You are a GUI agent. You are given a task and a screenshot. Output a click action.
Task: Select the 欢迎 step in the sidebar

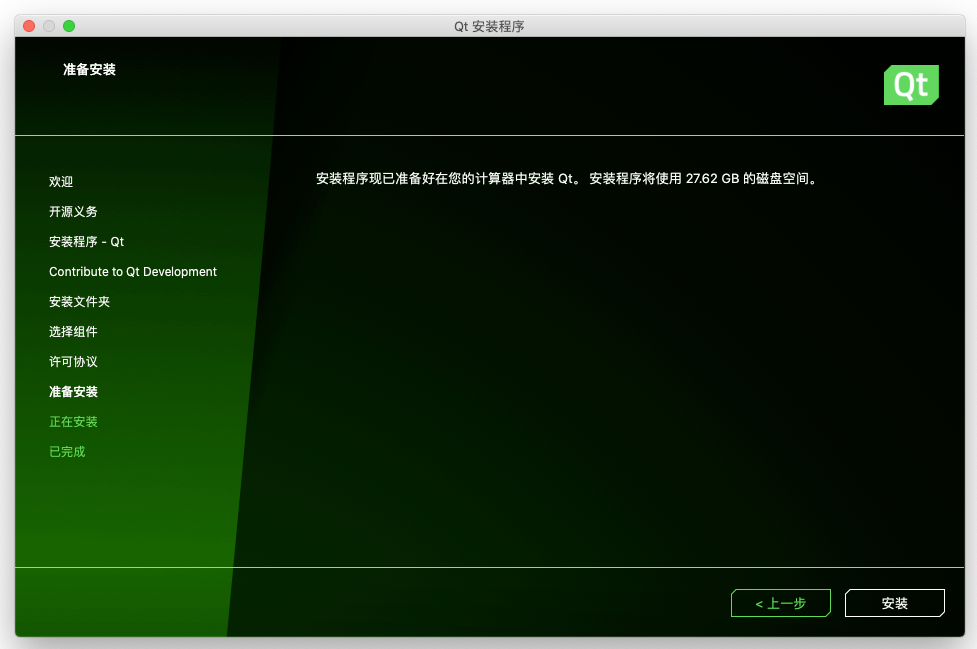(61, 181)
